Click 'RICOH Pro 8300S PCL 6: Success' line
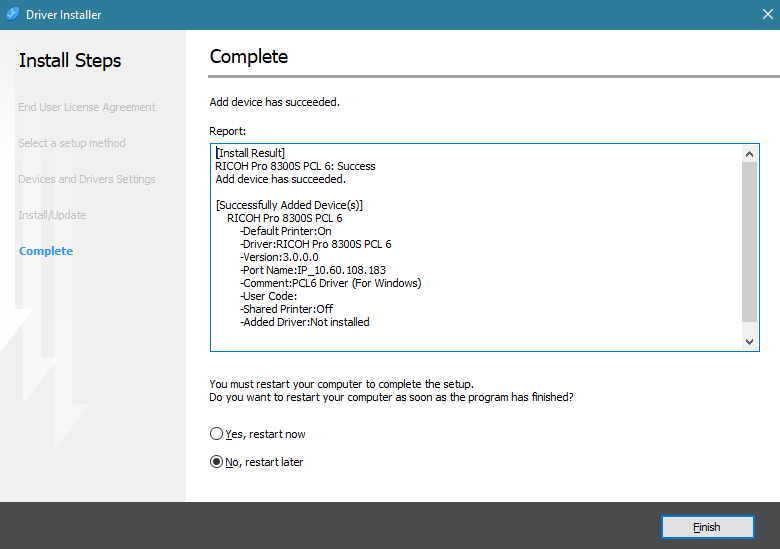The width and height of the screenshot is (780, 549). coord(295,166)
